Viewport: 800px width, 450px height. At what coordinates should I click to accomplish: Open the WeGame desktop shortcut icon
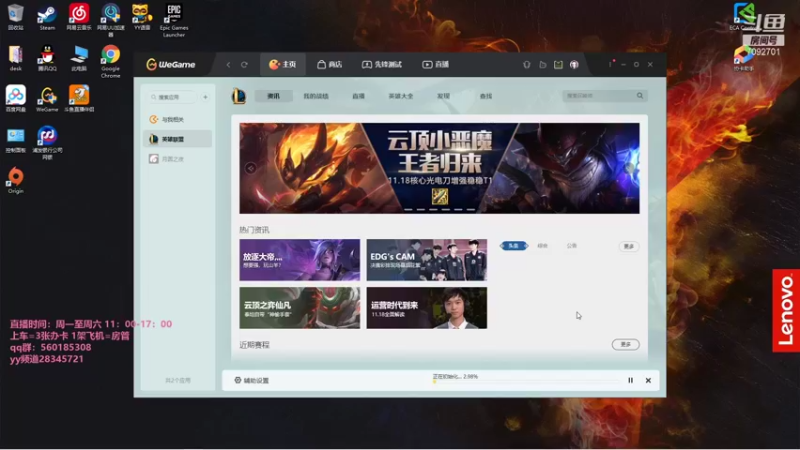coord(47,98)
